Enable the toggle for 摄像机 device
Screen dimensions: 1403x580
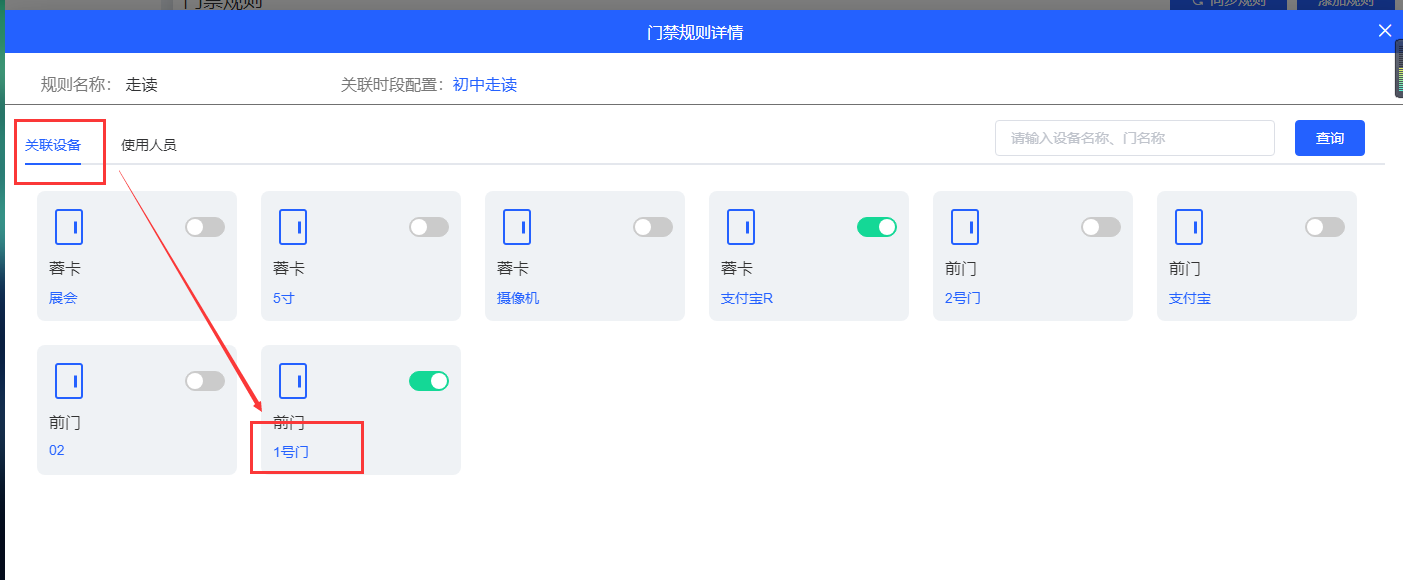tap(653, 227)
